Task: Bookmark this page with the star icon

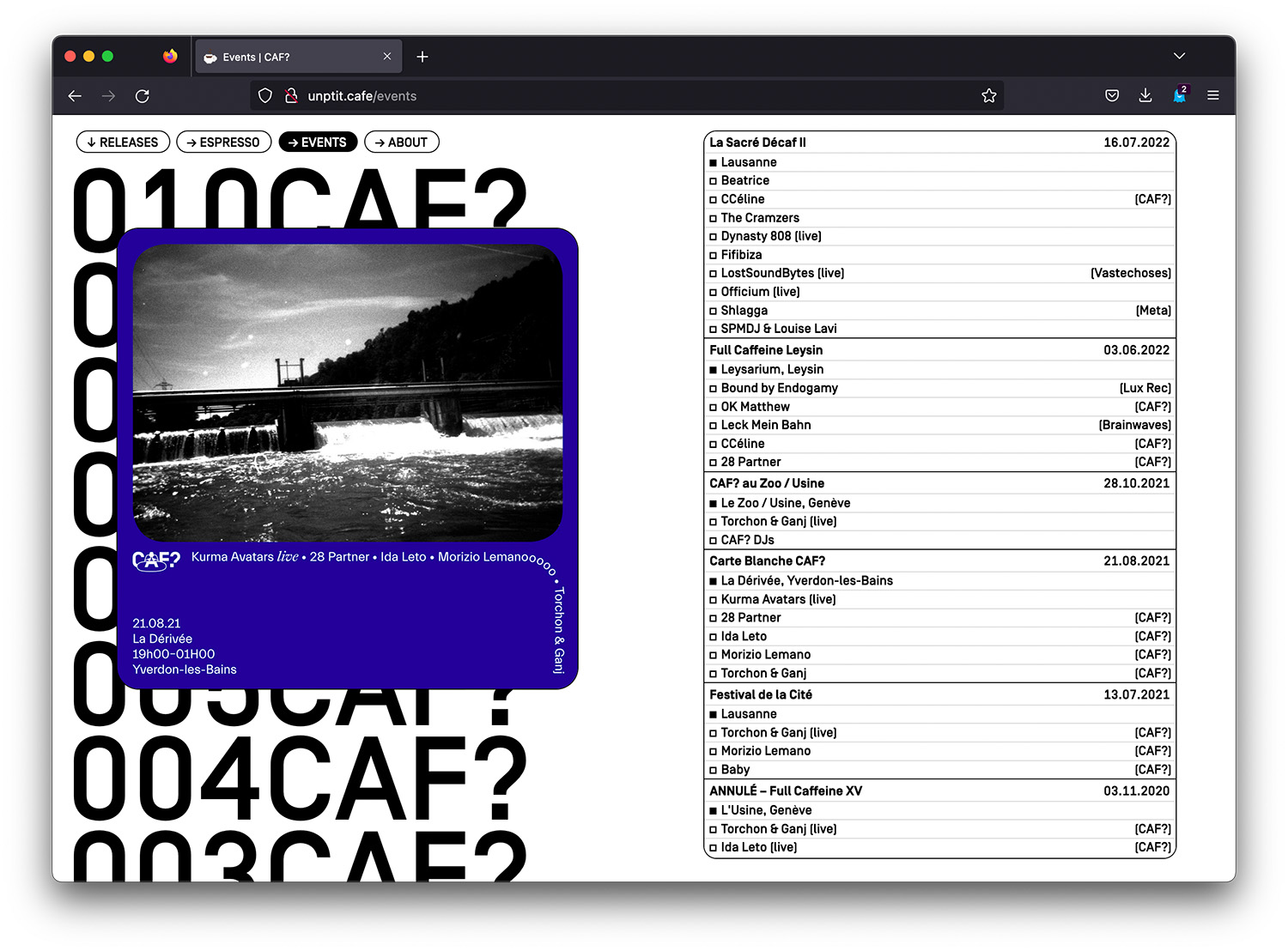Action: coord(989,96)
